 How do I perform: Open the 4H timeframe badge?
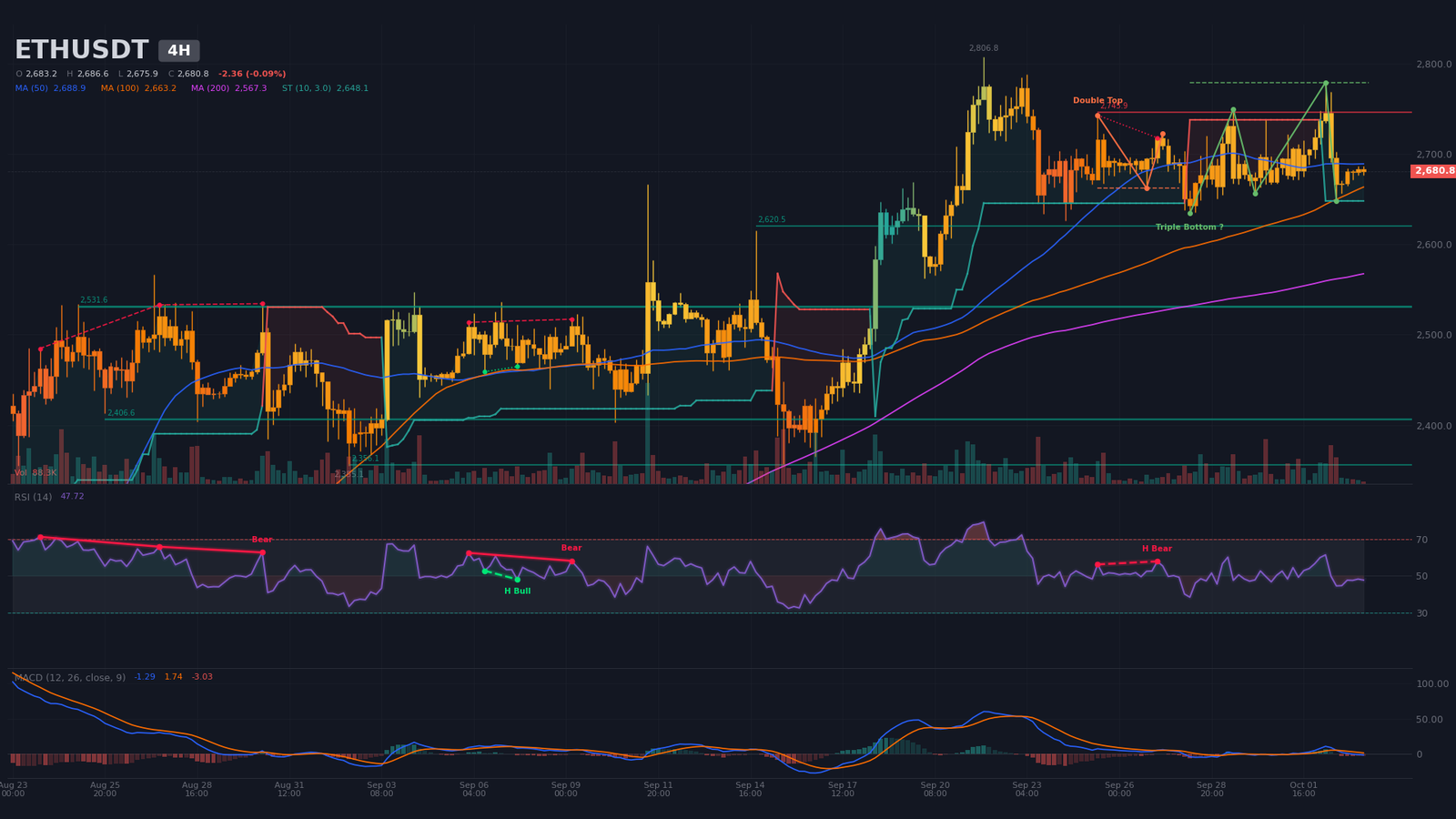click(179, 51)
